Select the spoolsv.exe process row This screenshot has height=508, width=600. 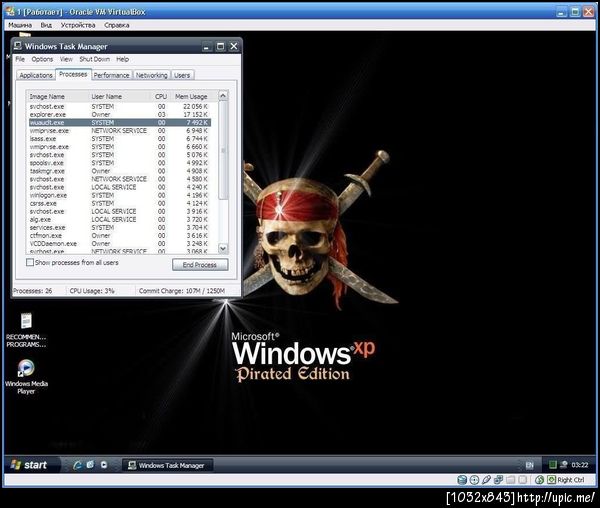119,163
